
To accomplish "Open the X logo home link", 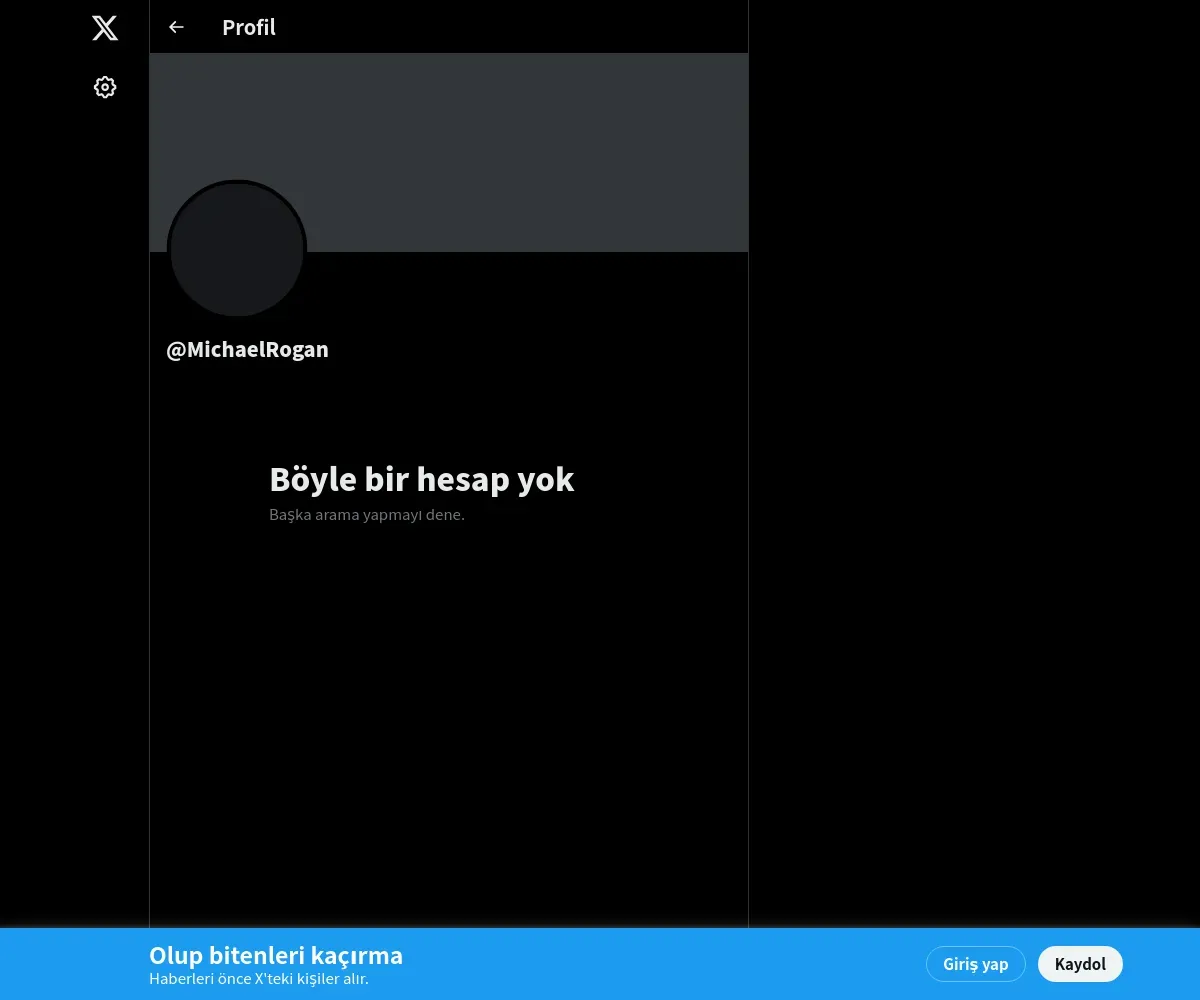I will point(105,28).
